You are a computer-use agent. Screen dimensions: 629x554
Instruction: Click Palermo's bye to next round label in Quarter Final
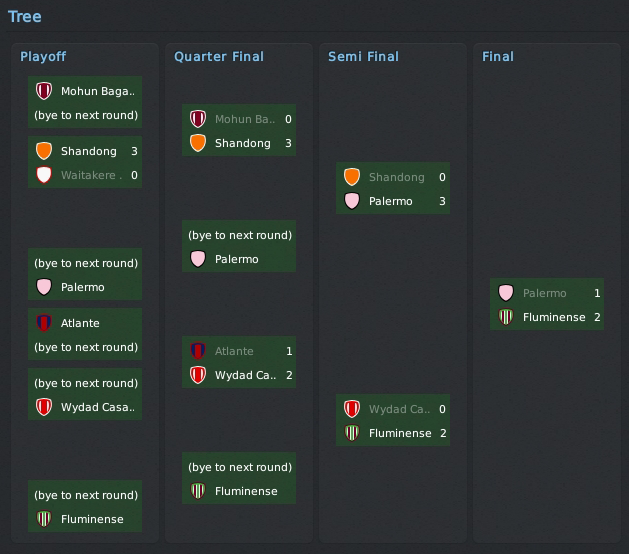tap(240, 235)
